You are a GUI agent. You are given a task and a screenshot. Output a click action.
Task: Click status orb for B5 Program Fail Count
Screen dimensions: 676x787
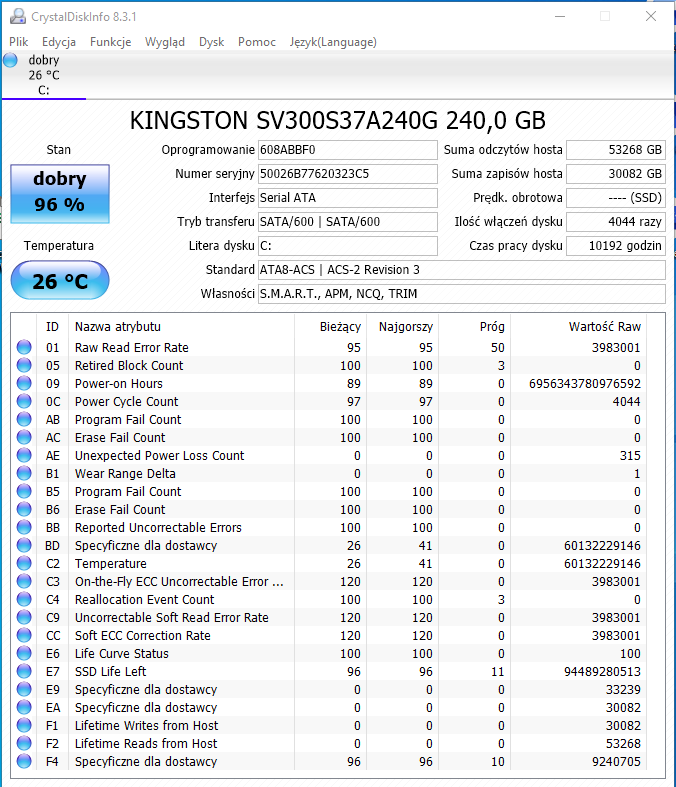(x=24, y=491)
